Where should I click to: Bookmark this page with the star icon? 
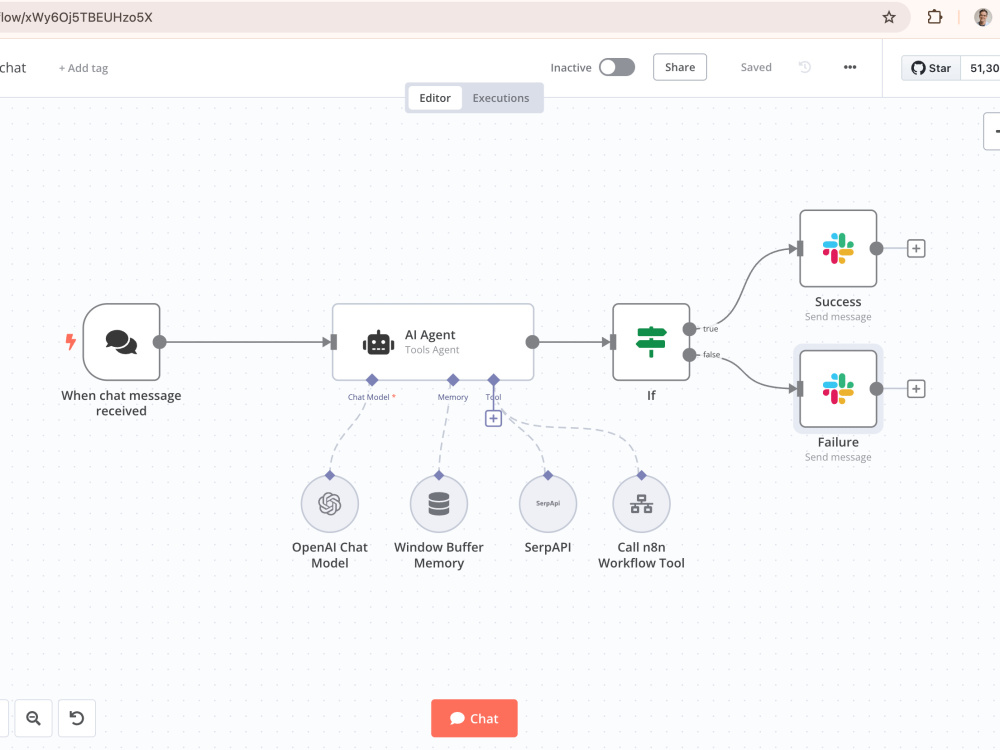click(x=889, y=17)
